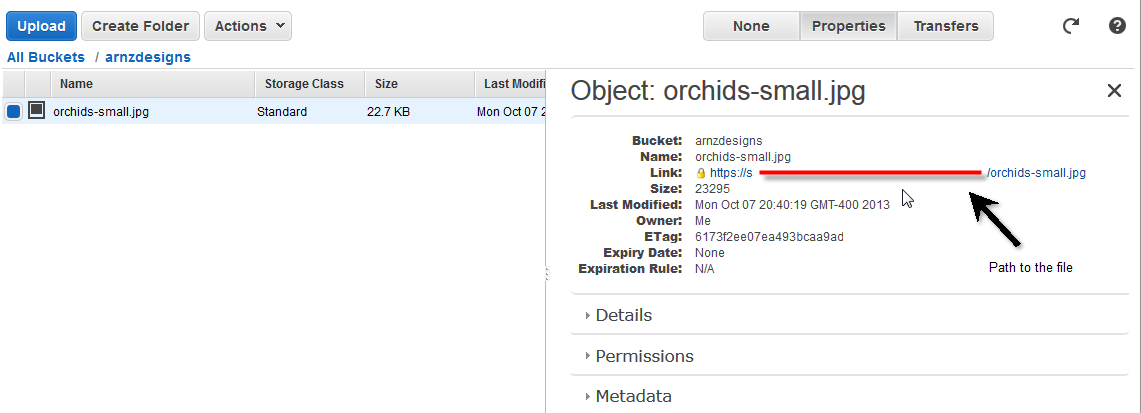Click the lock icon next to the Link
This screenshot has width=1141, height=413.
(701, 173)
